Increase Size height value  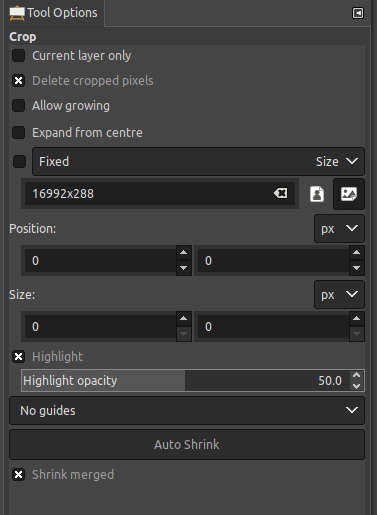pos(357,319)
